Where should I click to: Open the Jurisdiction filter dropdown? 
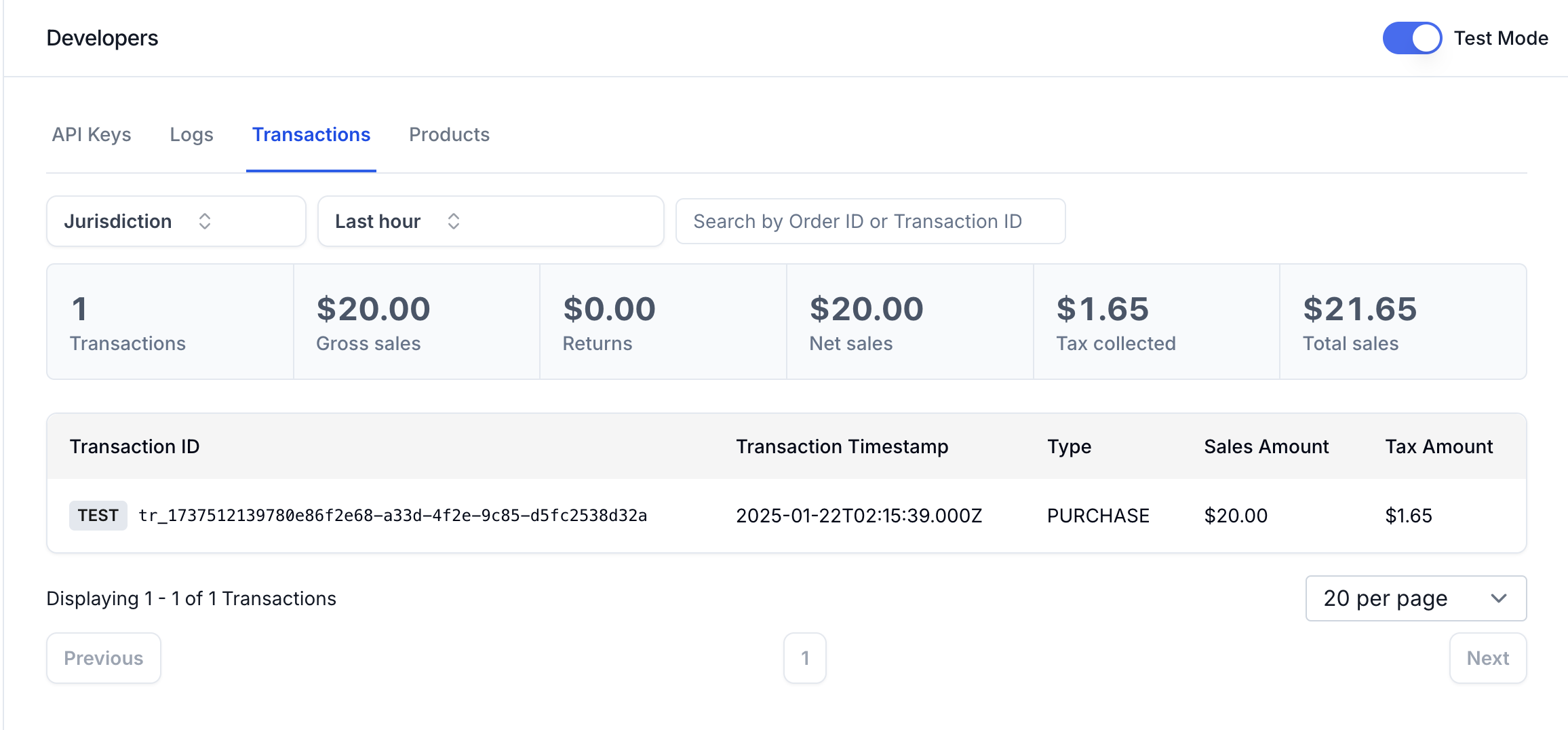(176, 221)
